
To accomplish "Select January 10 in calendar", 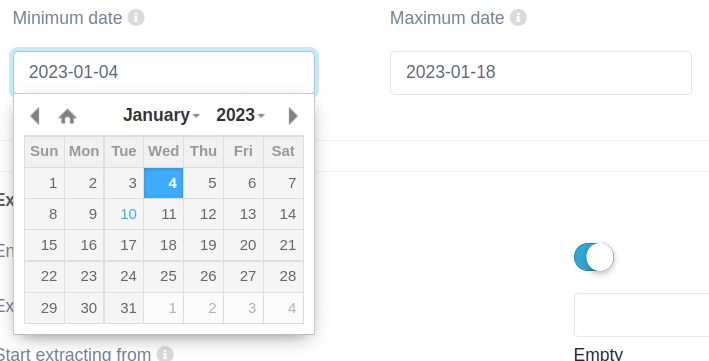I will (124, 214).
